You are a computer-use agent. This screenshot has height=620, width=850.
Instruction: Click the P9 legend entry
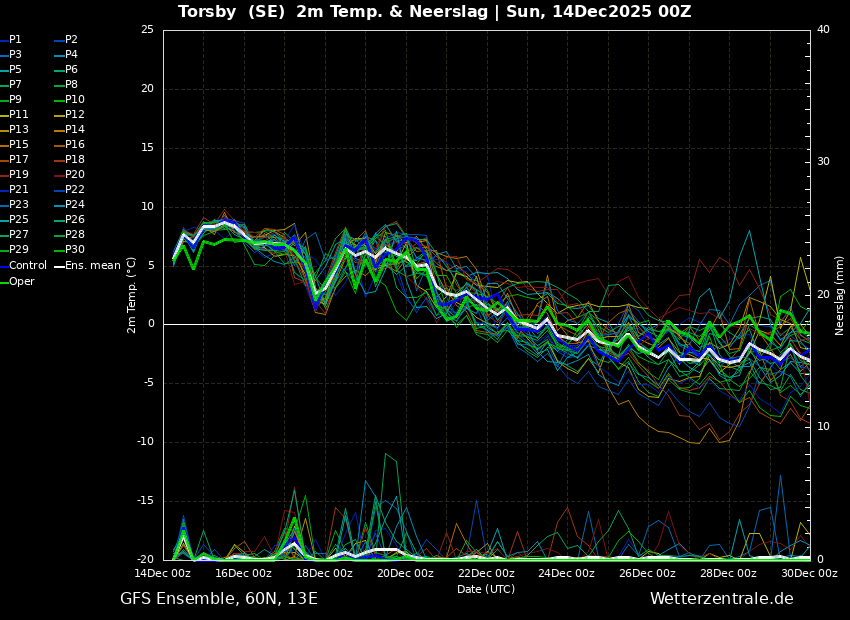(x=11, y=100)
